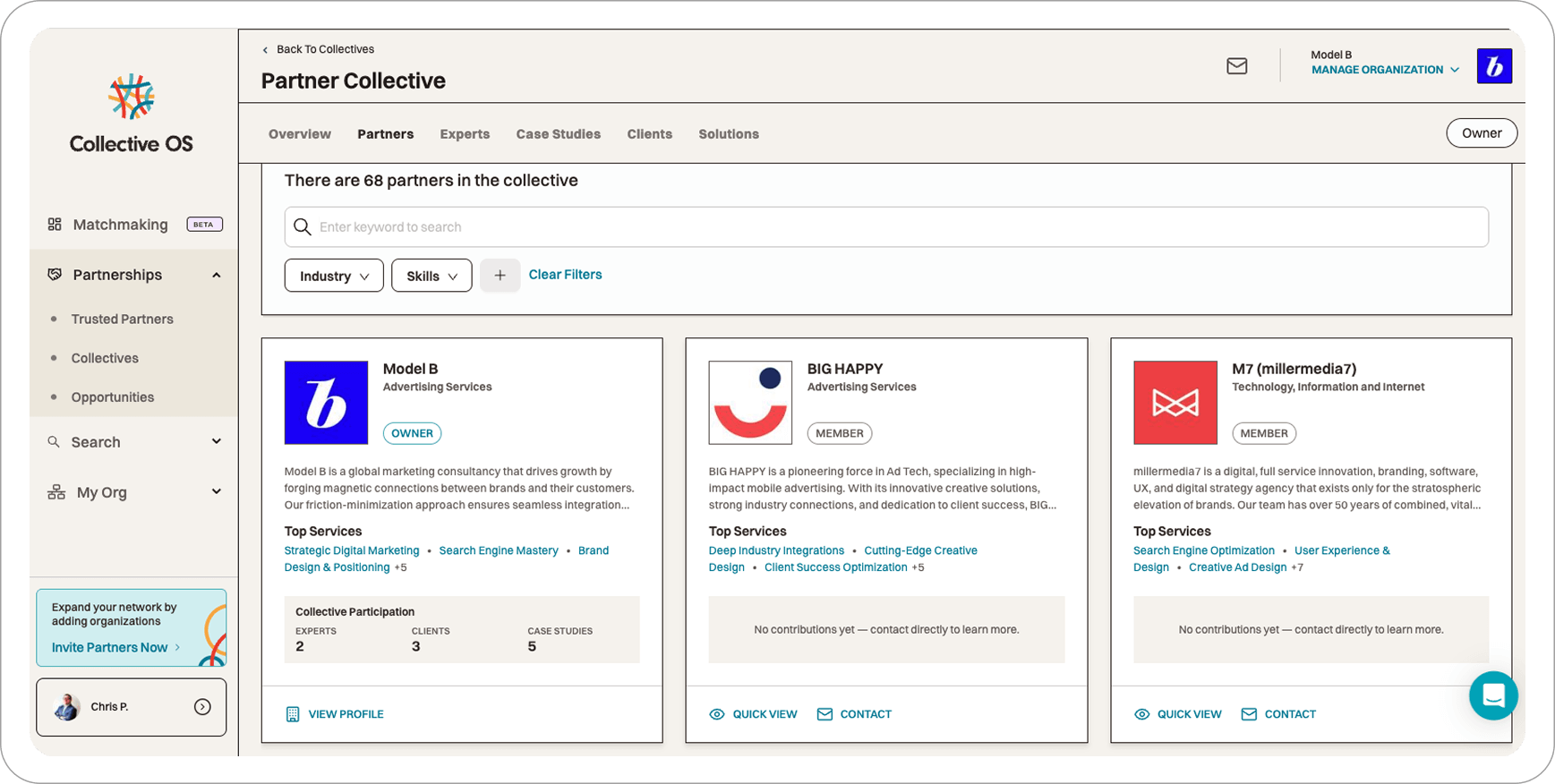Open the chat support bubble
This screenshot has width=1555, height=784.
(x=1492, y=695)
